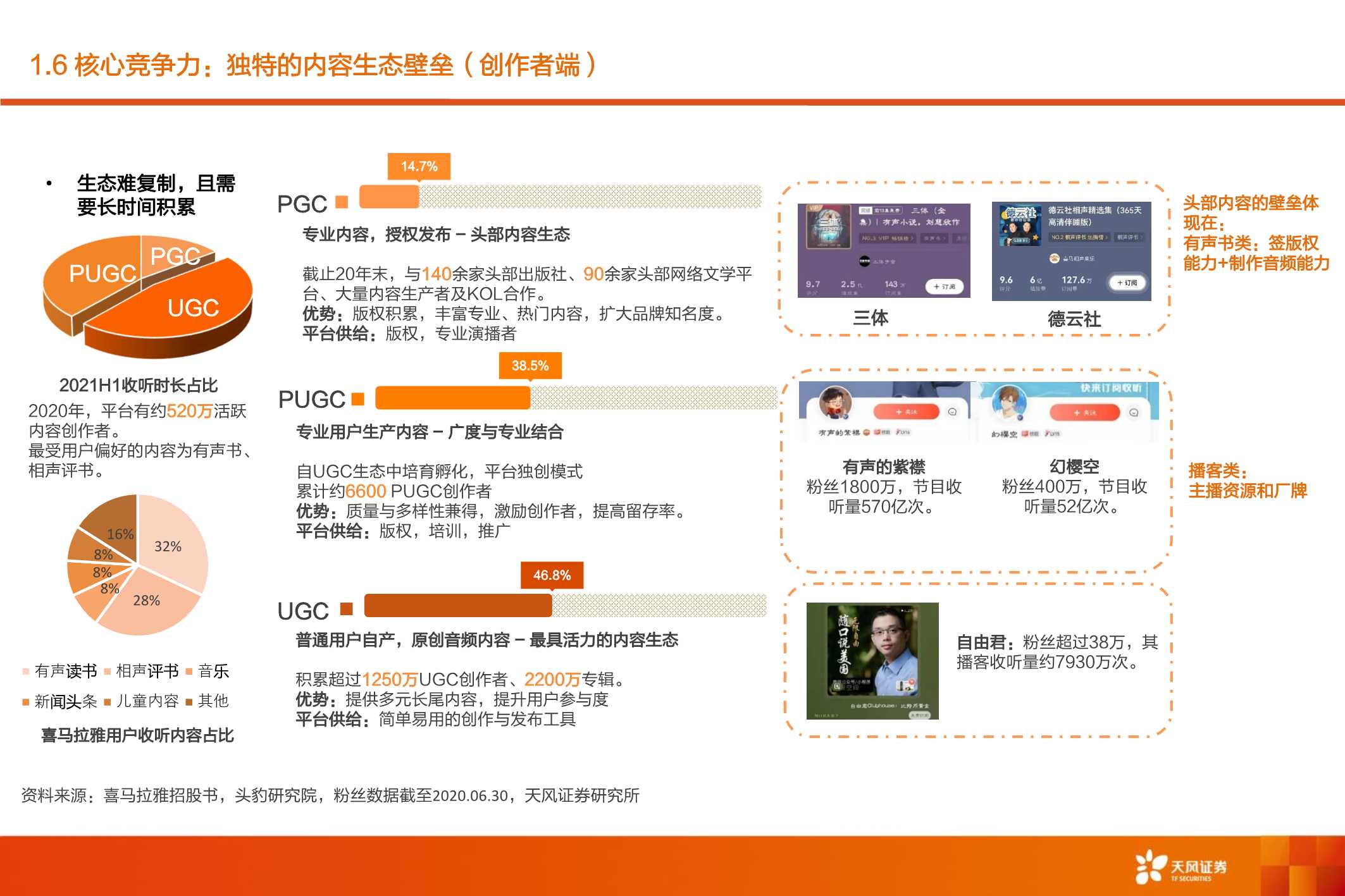This screenshot has width=1345, height=896.
Task: Click the 有声读书 legend swatch
Action: [x=26, y=672]
